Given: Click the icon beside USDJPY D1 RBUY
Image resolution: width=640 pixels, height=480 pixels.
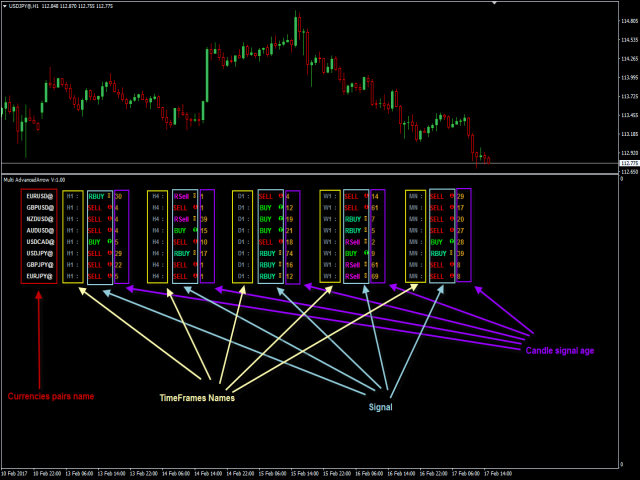Looking at the screenshot, I should [x=280, y=253].
